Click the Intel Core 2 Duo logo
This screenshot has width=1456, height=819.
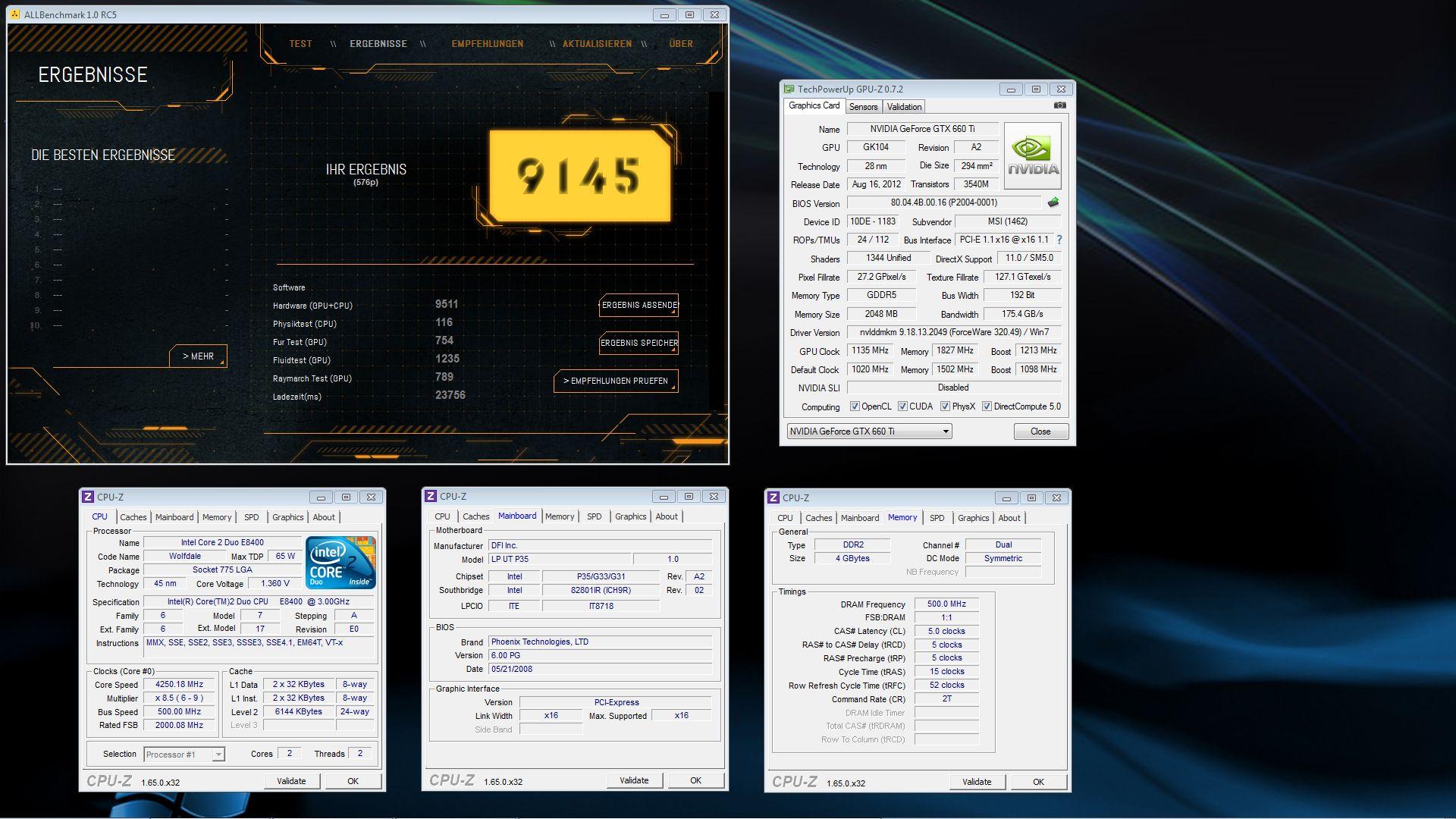(341, 563)
